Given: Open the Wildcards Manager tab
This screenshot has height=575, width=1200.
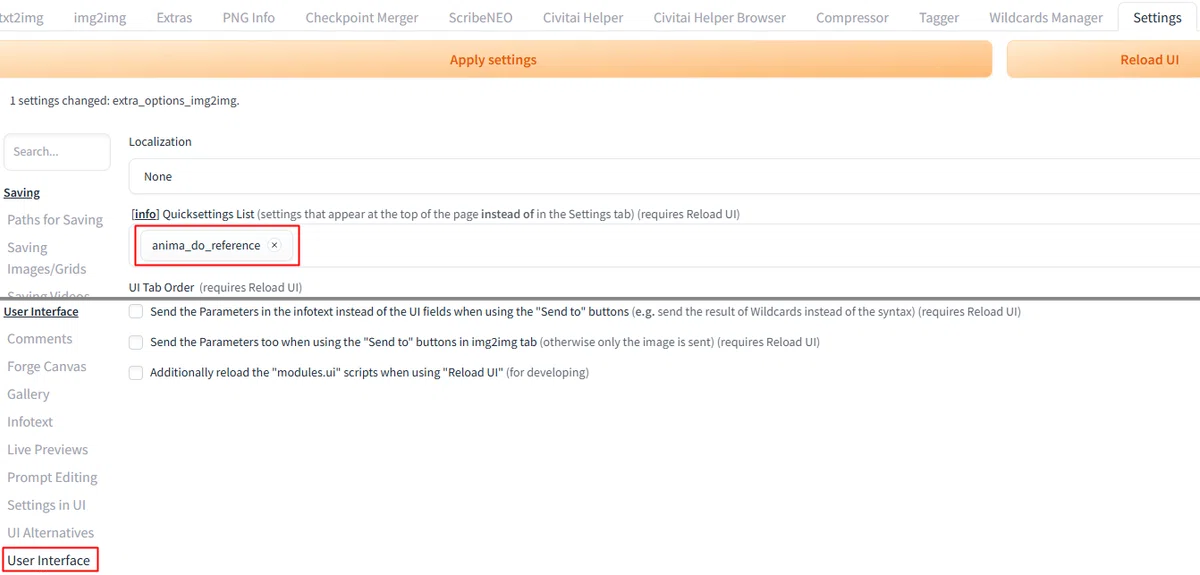Looking at the screenshot, I should click(1046, 17).
